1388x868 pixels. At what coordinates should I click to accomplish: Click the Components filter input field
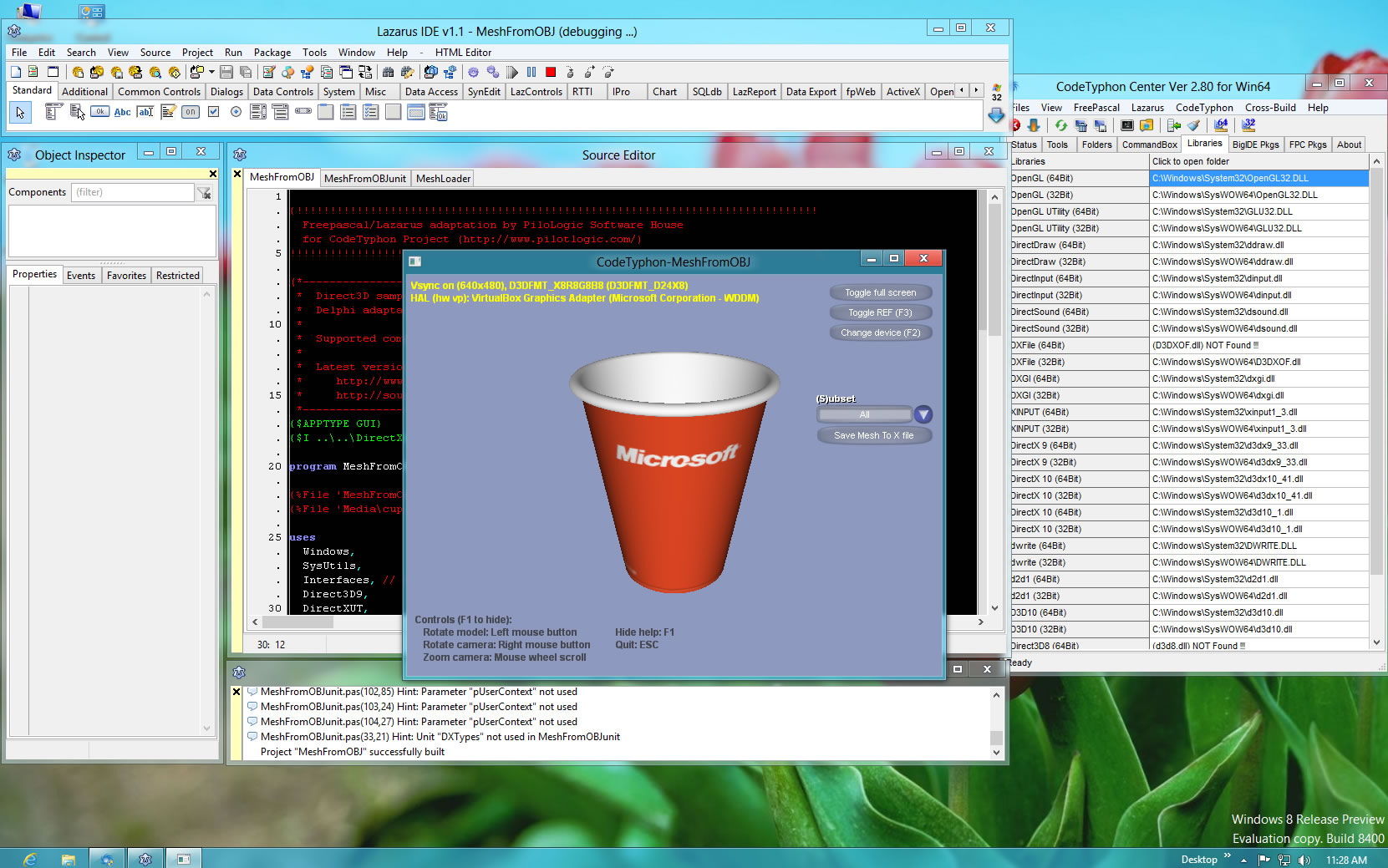pos(133,192)
